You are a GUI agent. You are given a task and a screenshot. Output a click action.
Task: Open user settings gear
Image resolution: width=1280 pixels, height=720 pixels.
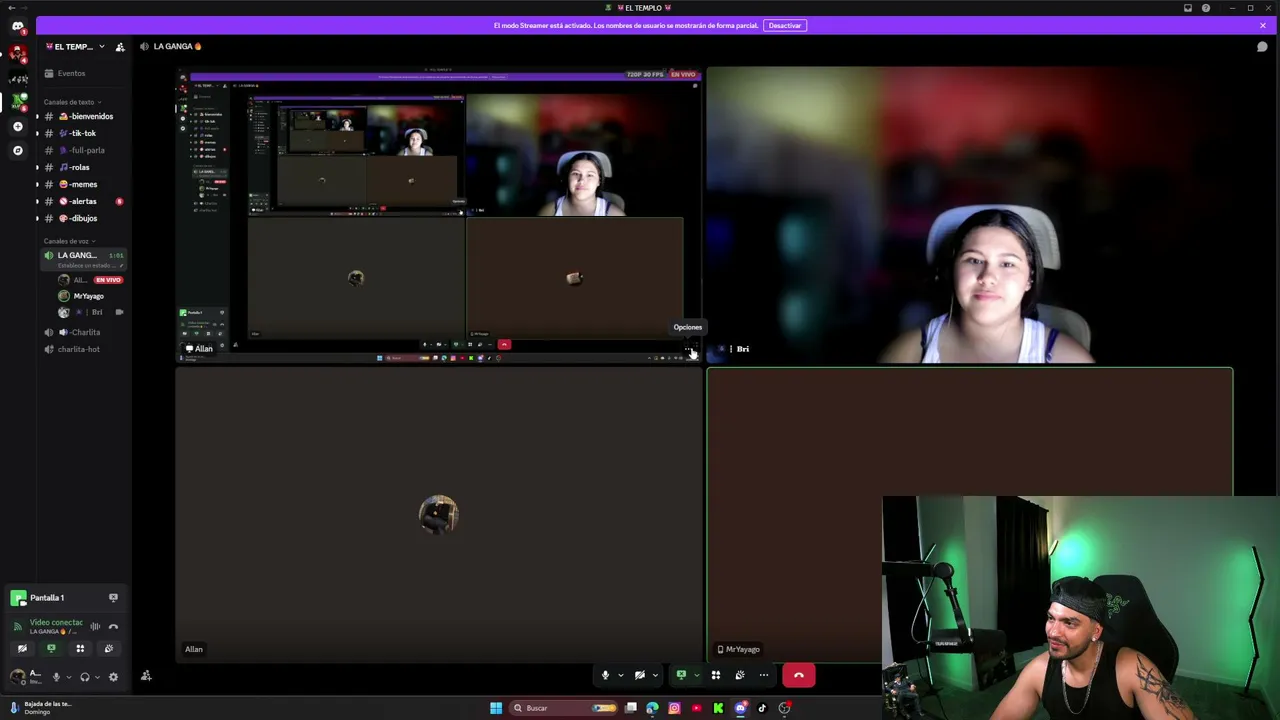click(x=113, y=677)
